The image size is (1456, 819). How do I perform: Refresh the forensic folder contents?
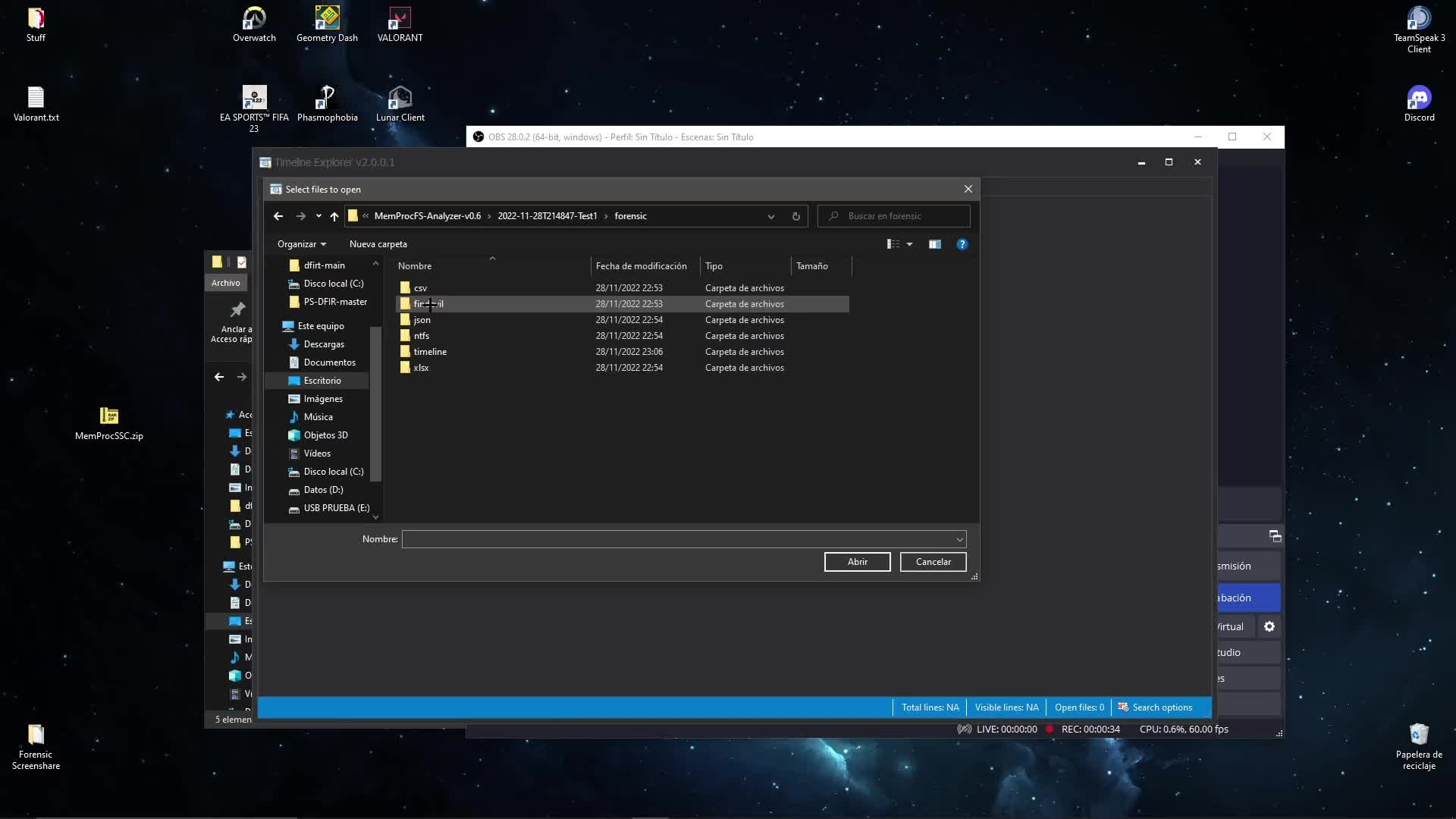click(x=795, y=216)
